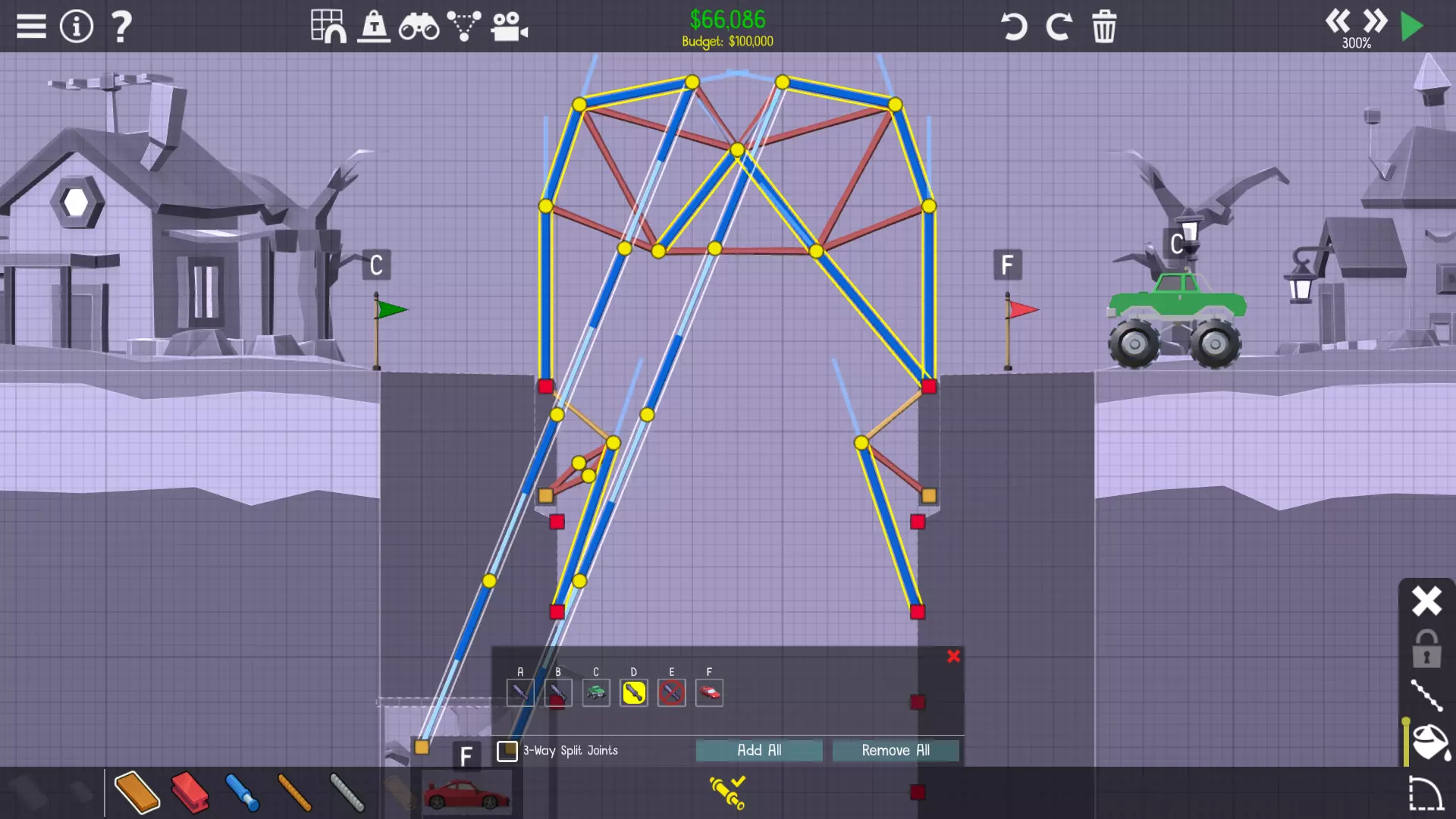
Task: Select the orange rope material
Action: click(294, 792)
